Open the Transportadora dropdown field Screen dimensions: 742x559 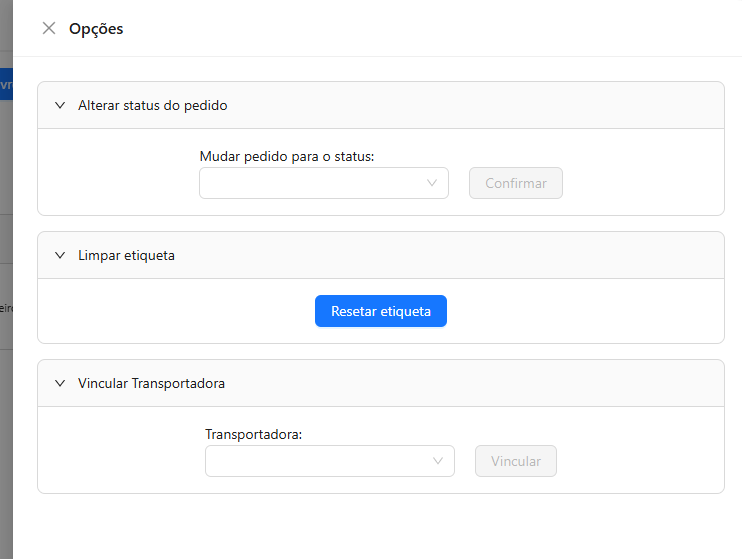pyautogui.click(x=319, y=461)
